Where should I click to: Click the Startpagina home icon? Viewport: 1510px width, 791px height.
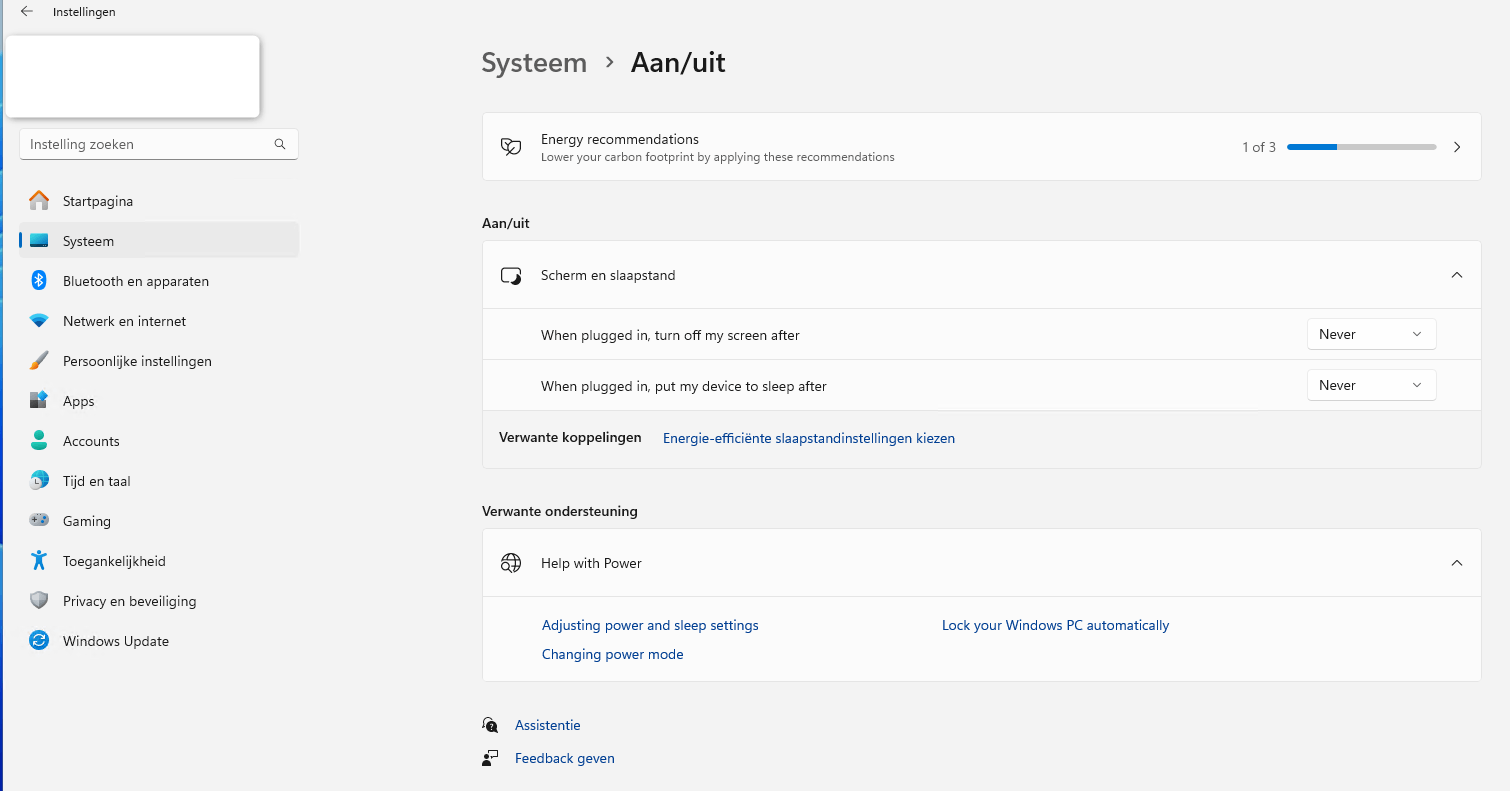click(x=39, y=201)
